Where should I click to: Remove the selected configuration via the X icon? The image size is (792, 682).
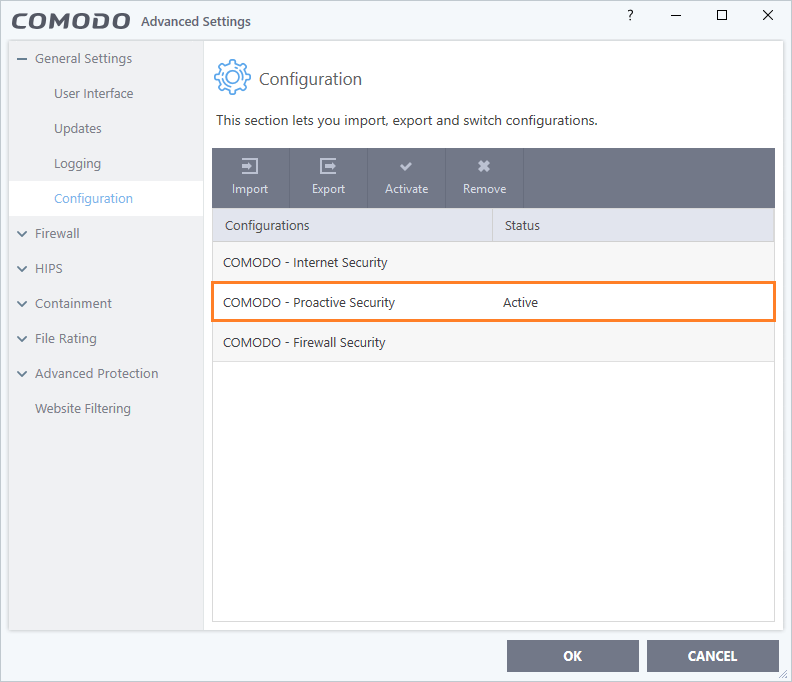pos(484,166)
